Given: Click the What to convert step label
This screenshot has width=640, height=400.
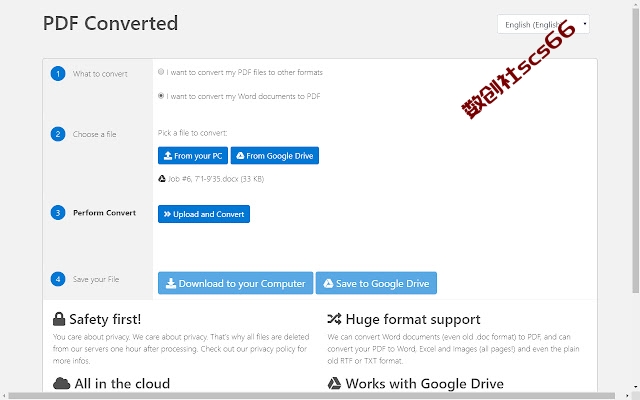Looking at the screenshot, I should pos(100,74).
